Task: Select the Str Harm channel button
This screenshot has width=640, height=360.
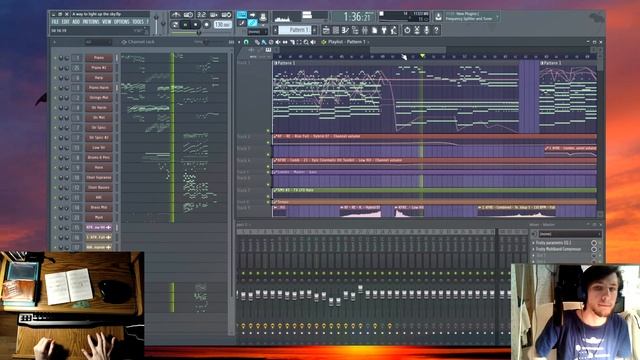Action: (99, 108)
